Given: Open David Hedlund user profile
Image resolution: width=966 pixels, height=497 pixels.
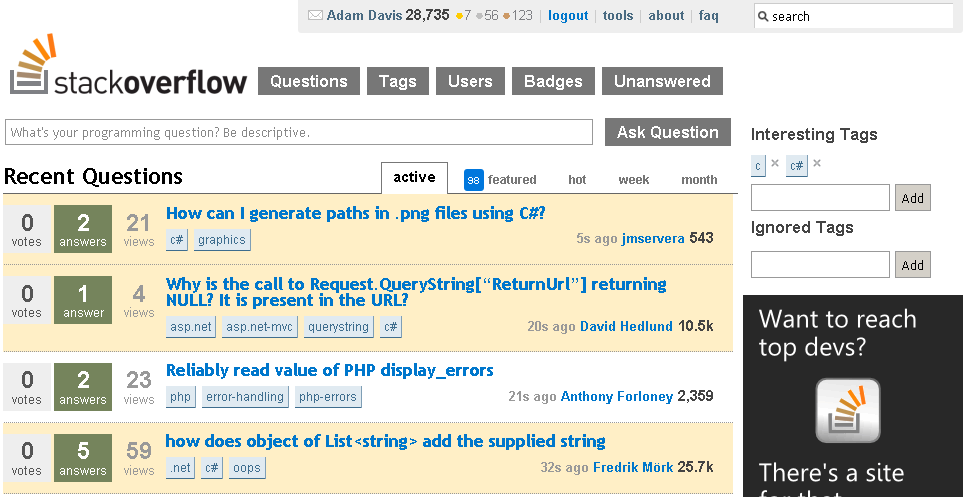Looking at the screenshot, I should click(626, 326).
